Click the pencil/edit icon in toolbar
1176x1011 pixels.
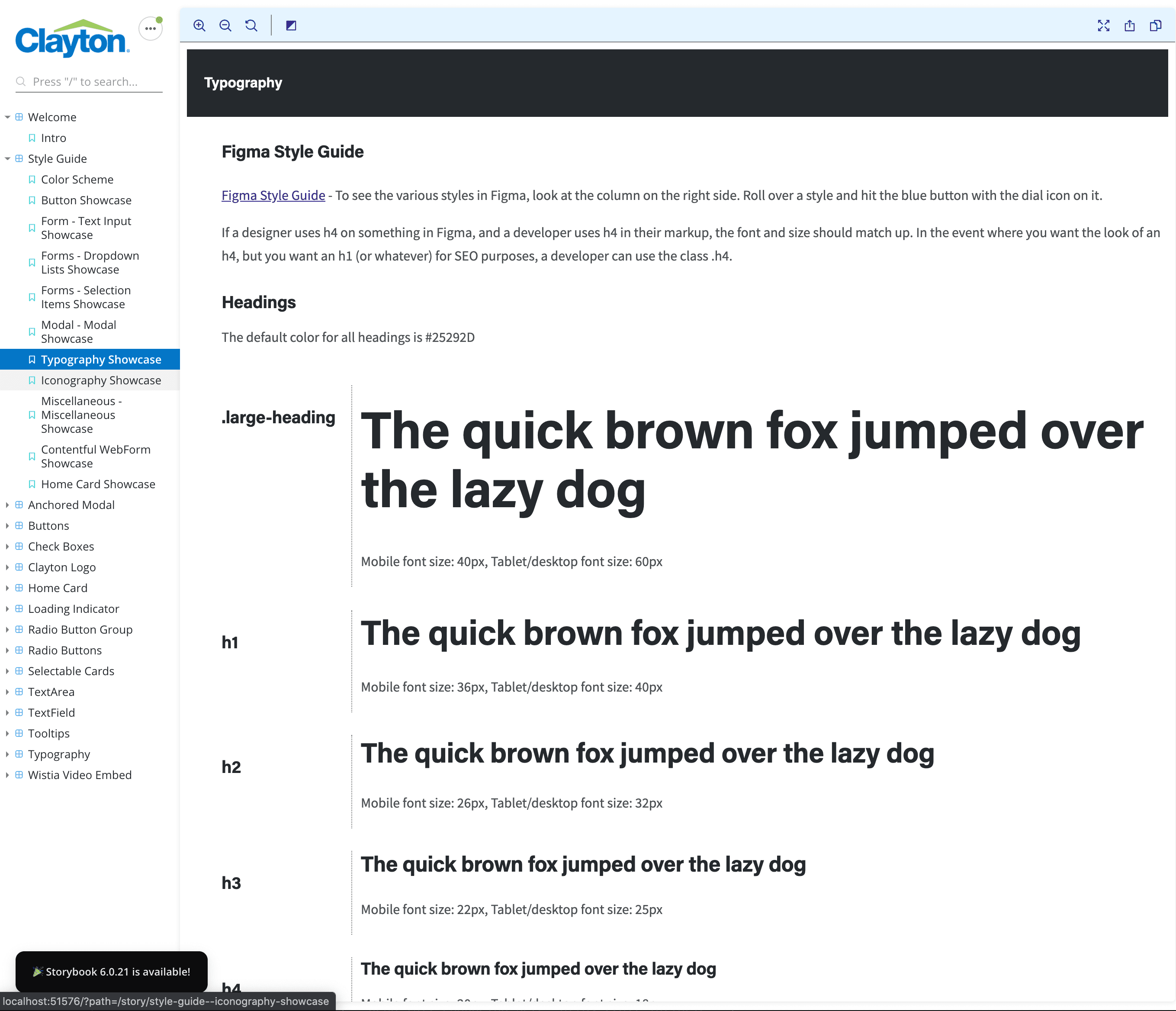pos(291,25)
